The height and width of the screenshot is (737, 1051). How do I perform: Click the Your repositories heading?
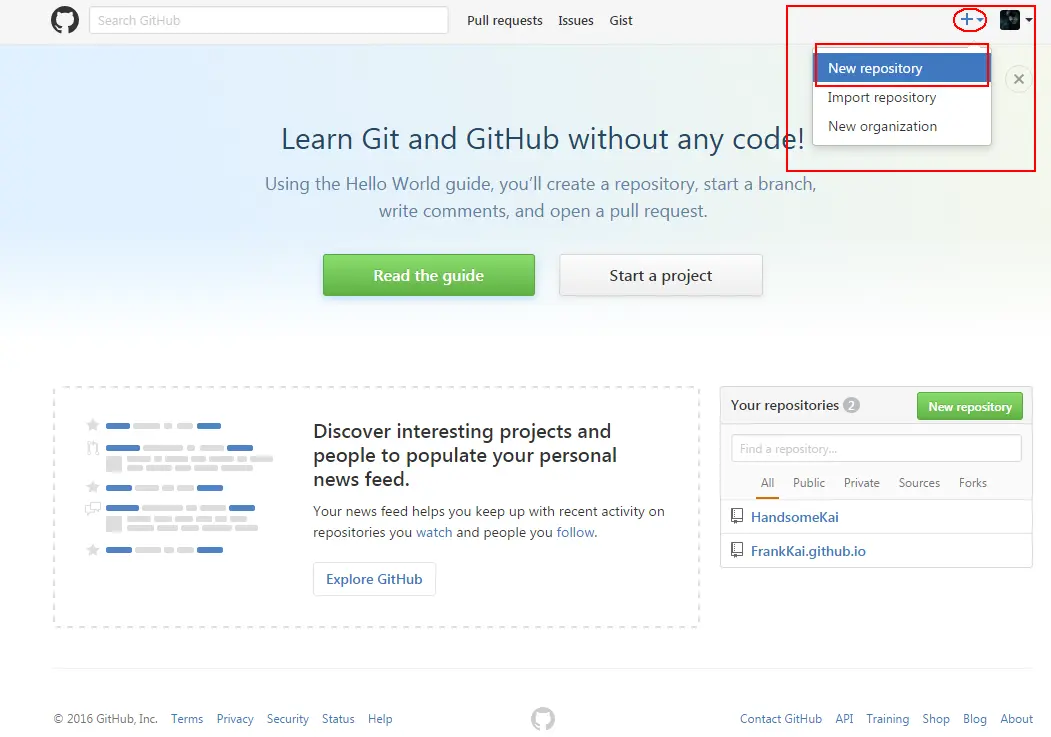(x=784, y=405)
